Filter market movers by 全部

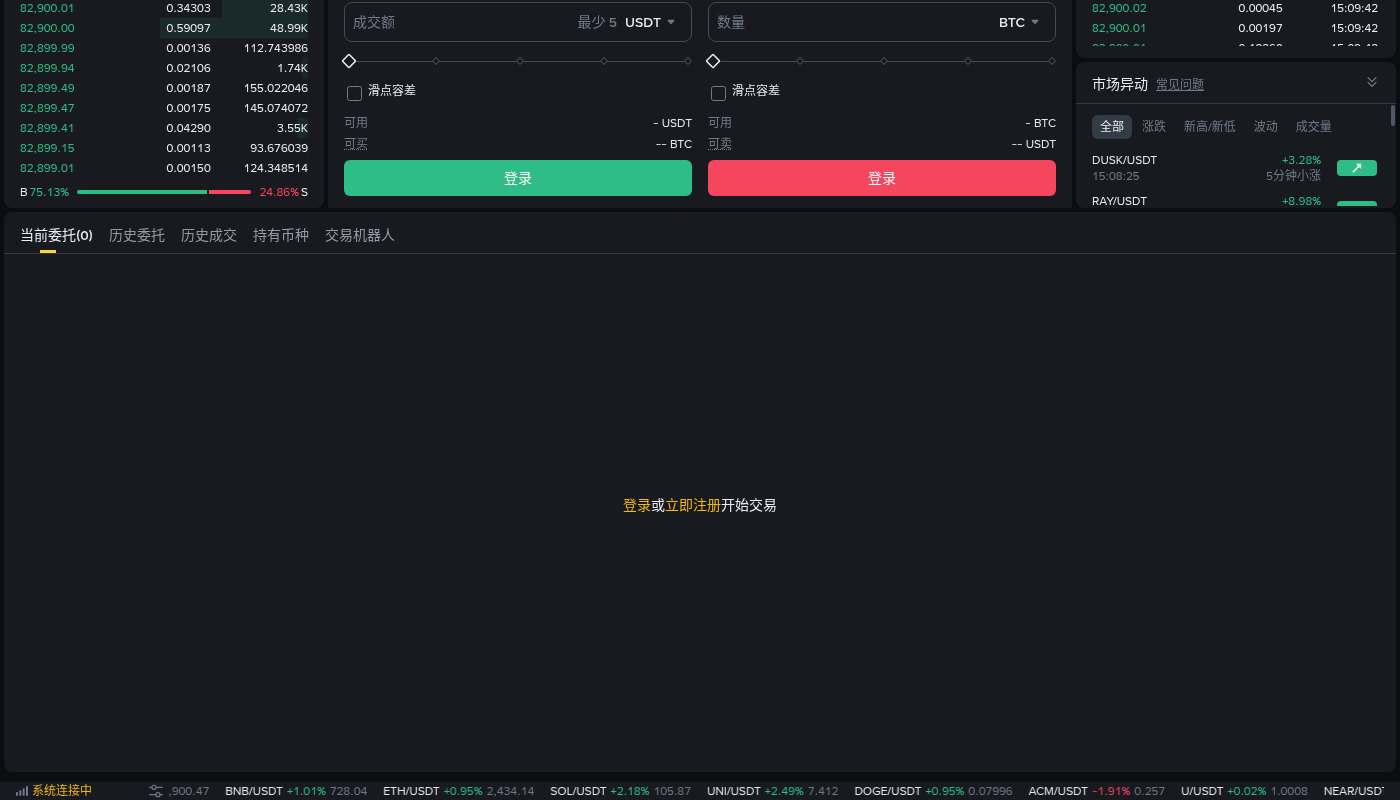click(1112, 127)
